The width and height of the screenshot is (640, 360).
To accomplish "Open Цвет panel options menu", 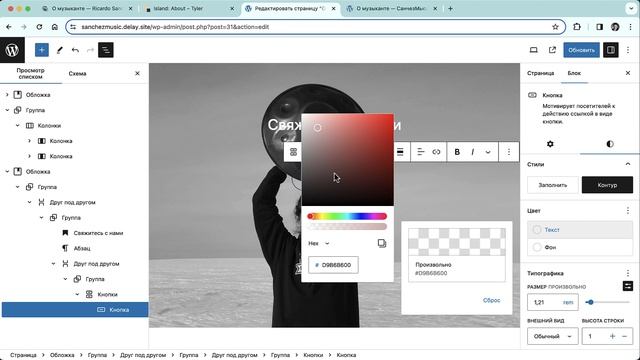I will tap(628, 211).
